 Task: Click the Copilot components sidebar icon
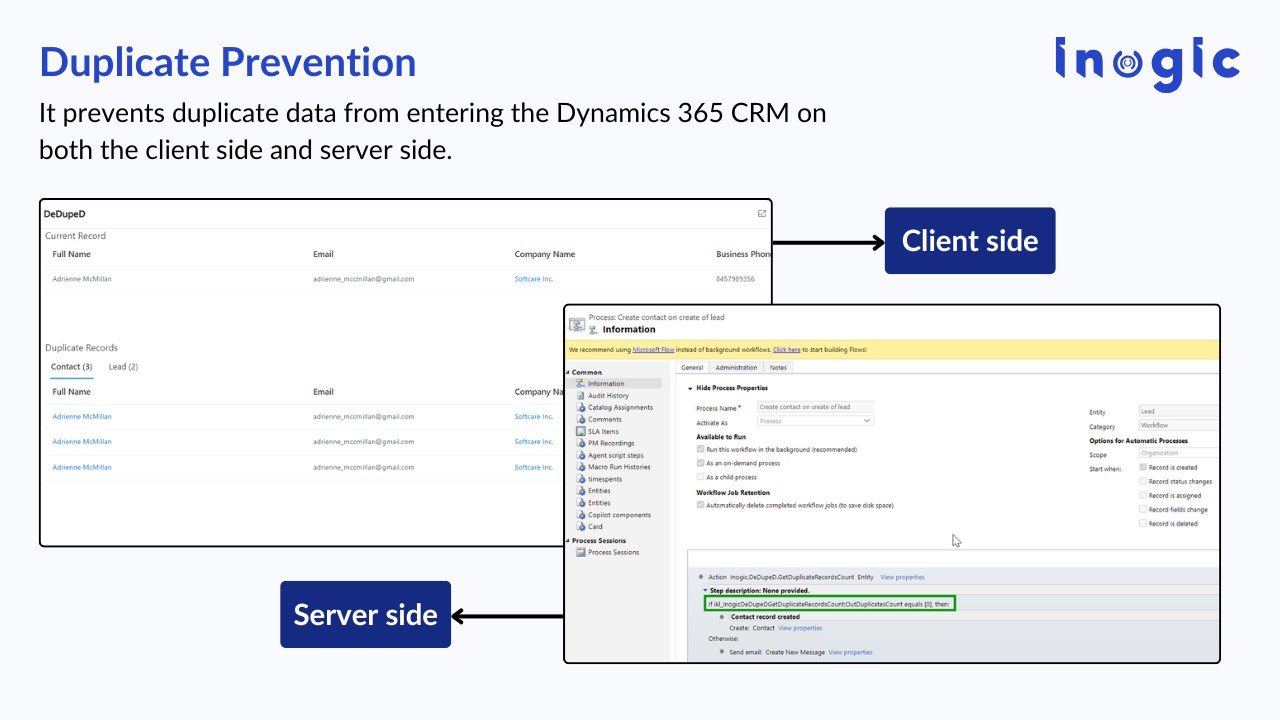click(580, 515)
